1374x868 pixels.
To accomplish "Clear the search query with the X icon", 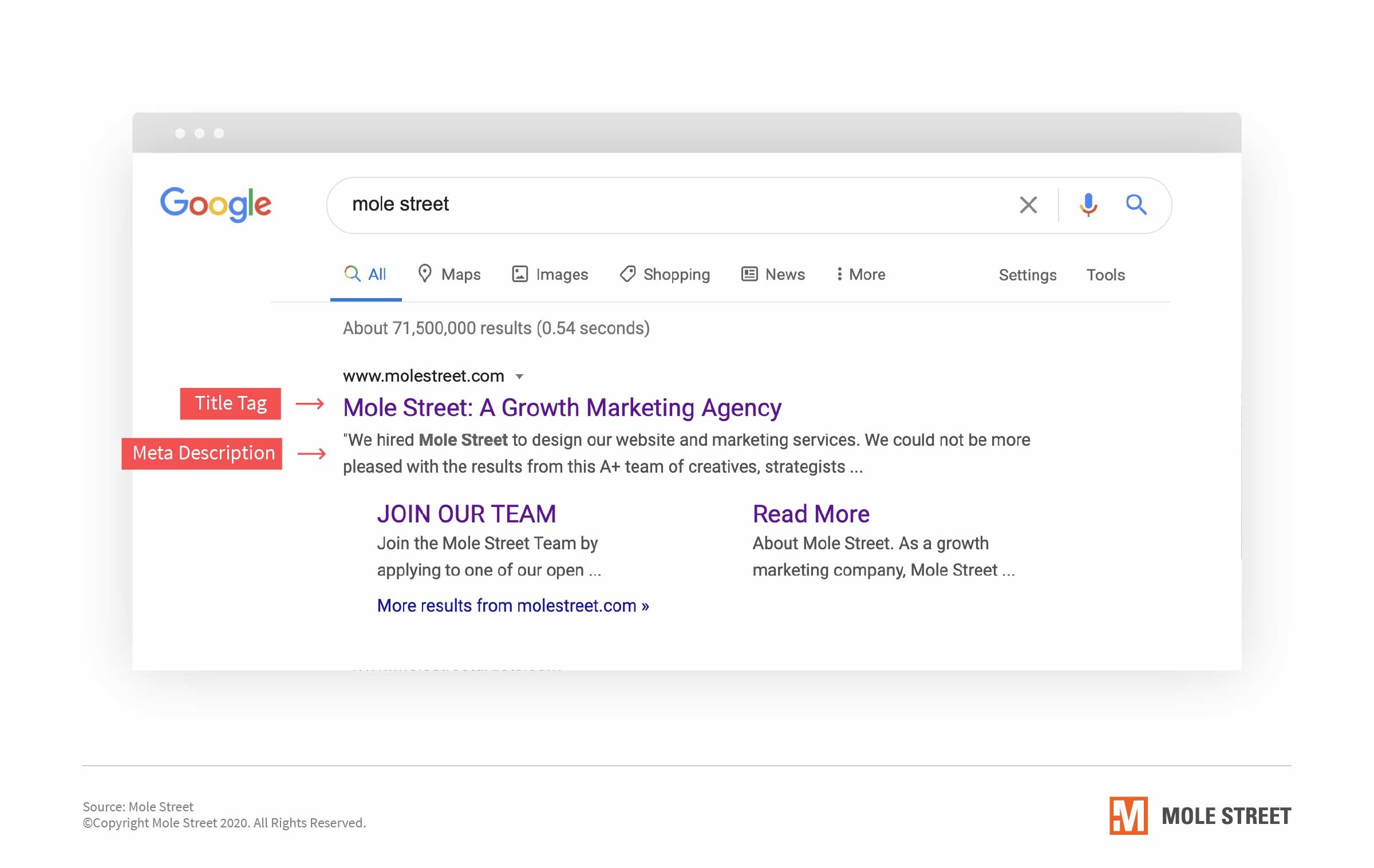I will click(x=1028, y=205).
